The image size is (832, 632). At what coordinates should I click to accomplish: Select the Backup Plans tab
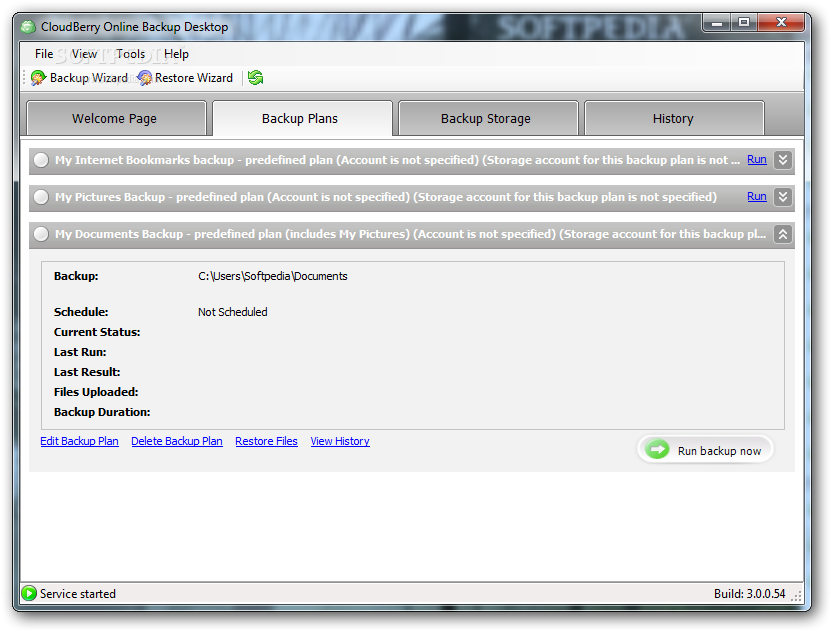tap(301, 118)
